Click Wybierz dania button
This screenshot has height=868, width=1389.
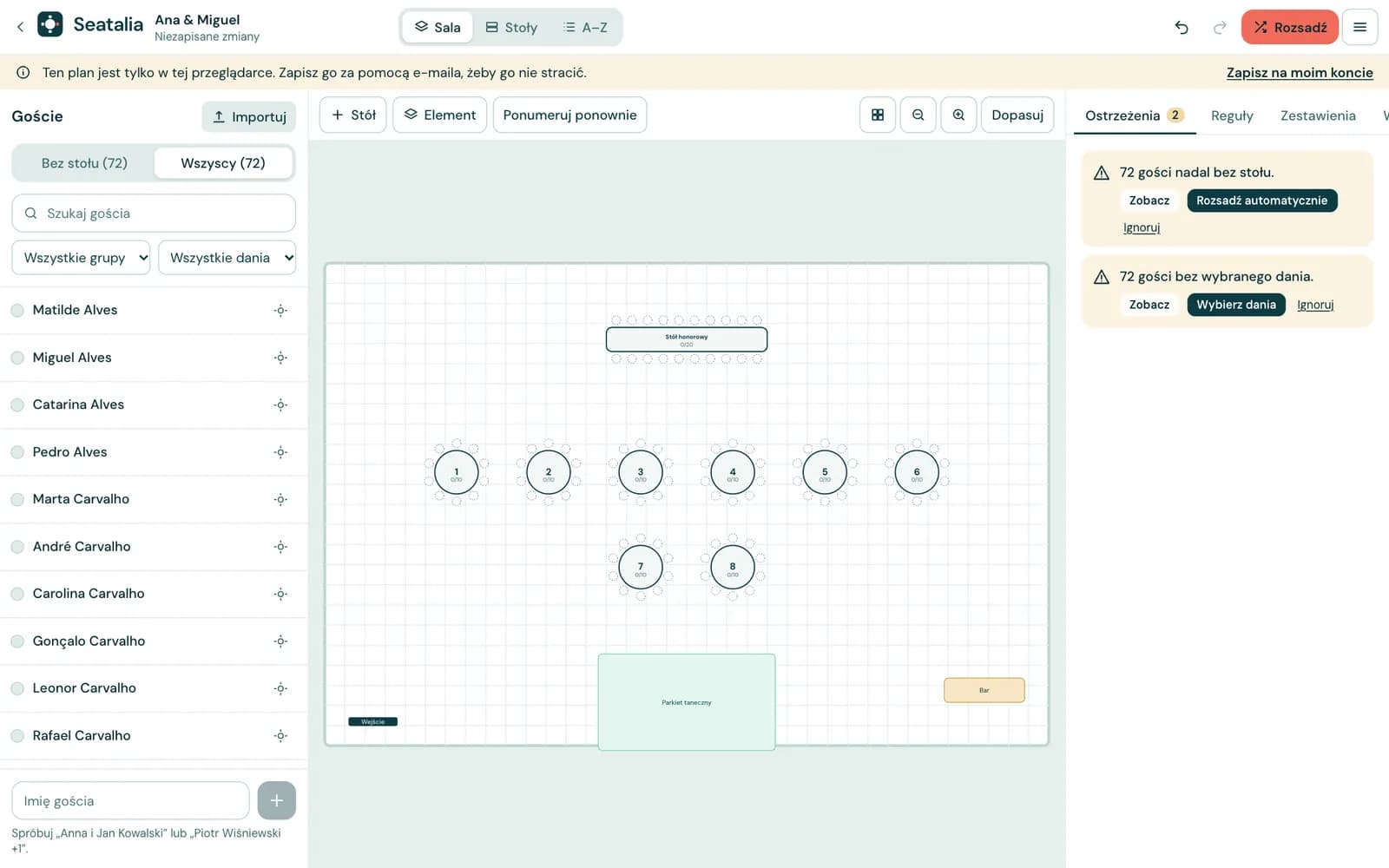tap(1236, 305)
